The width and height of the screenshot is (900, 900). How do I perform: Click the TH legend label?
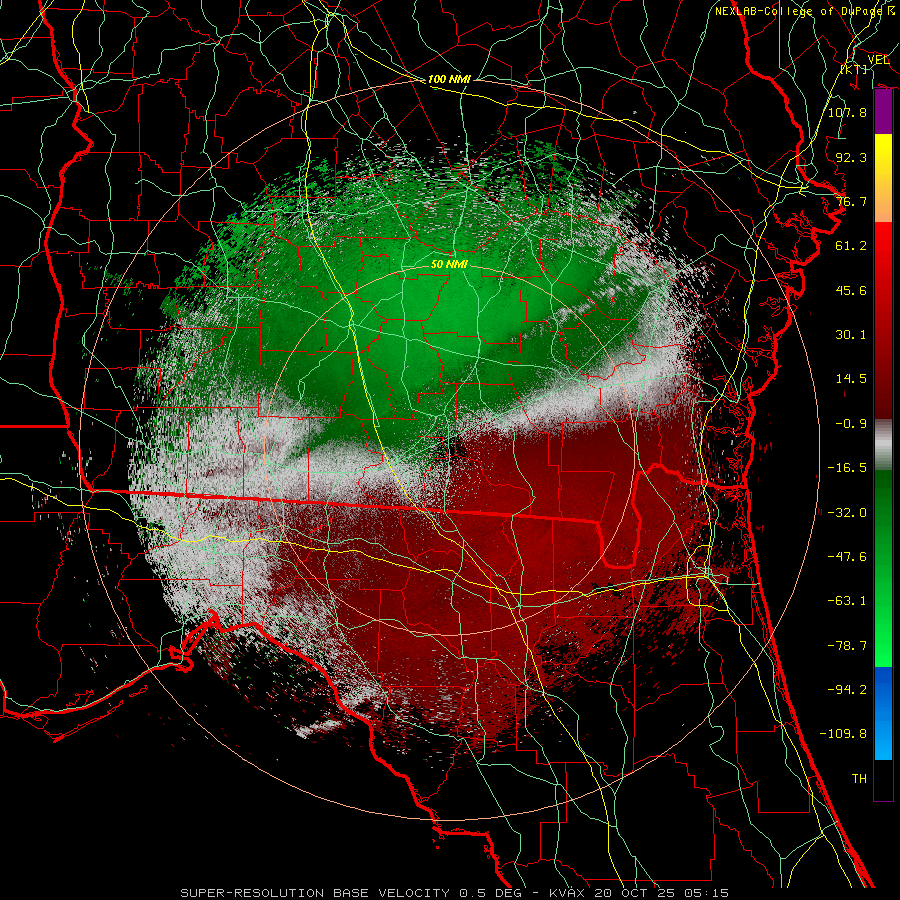point(859,779)
